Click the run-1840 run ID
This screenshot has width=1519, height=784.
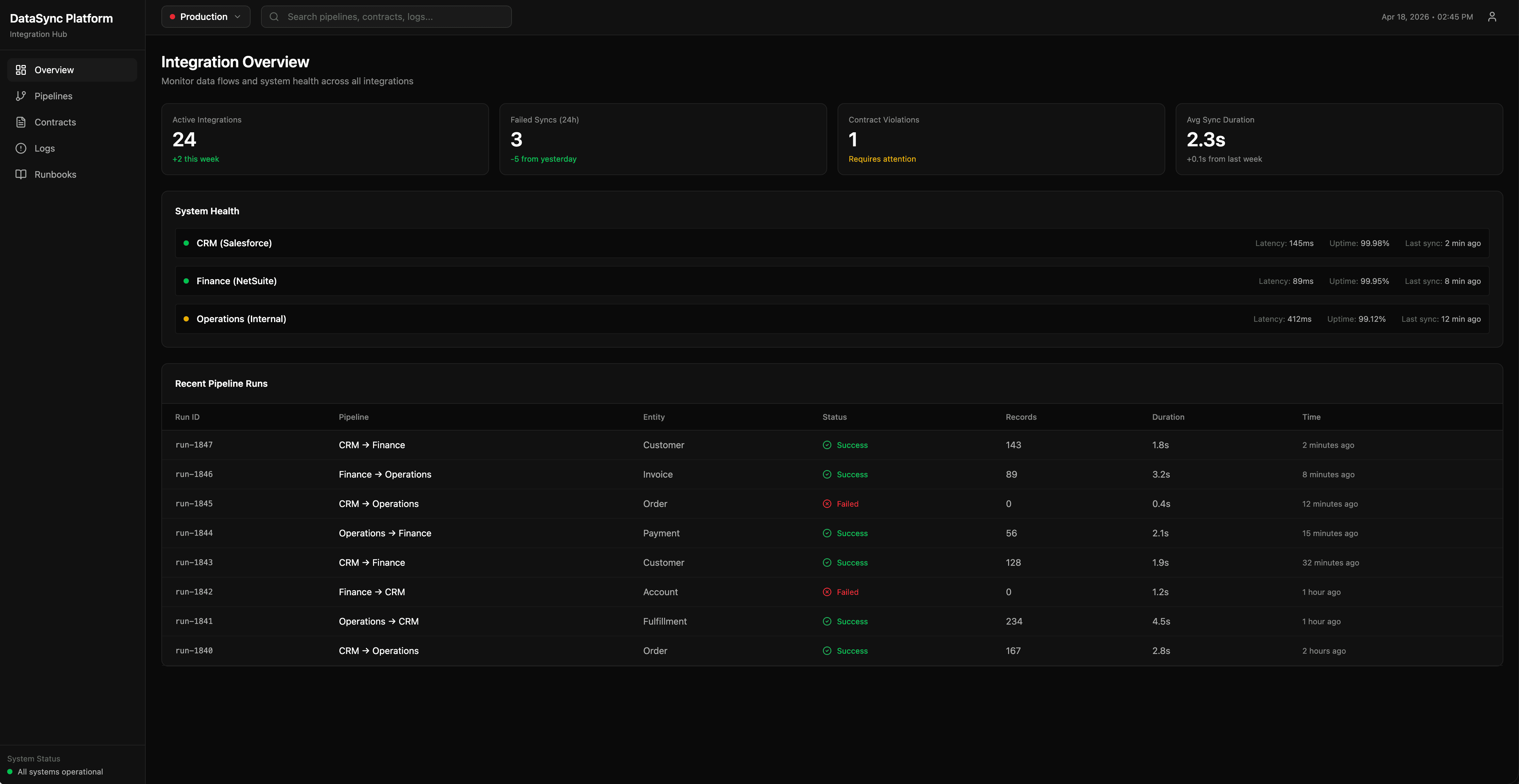[194, 651]
